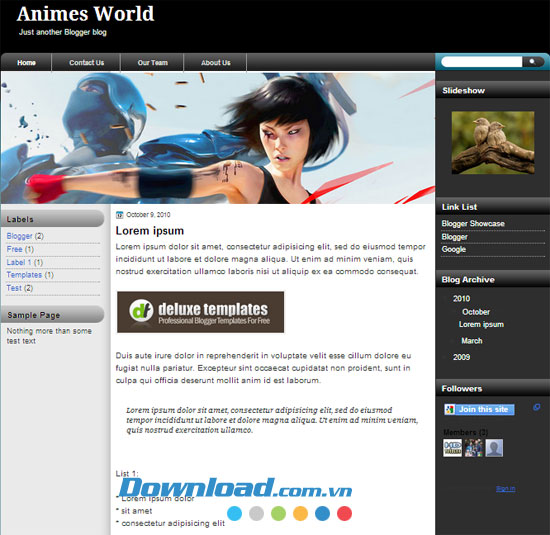Open the third follower silhouette avatar
The height and width of the screenshot is (535, 550).
point(494,448)
